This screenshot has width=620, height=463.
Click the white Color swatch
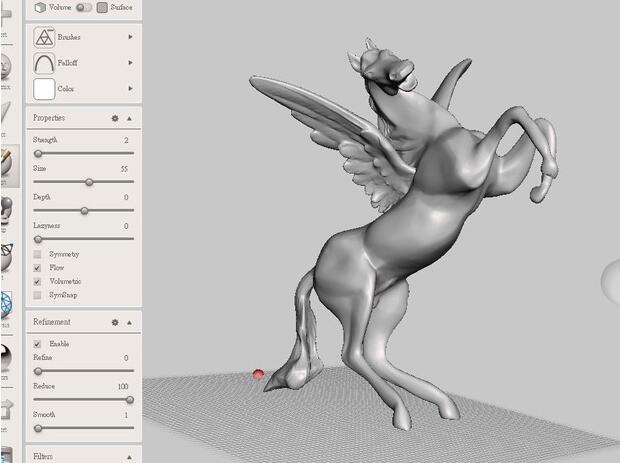click(44, 89)
